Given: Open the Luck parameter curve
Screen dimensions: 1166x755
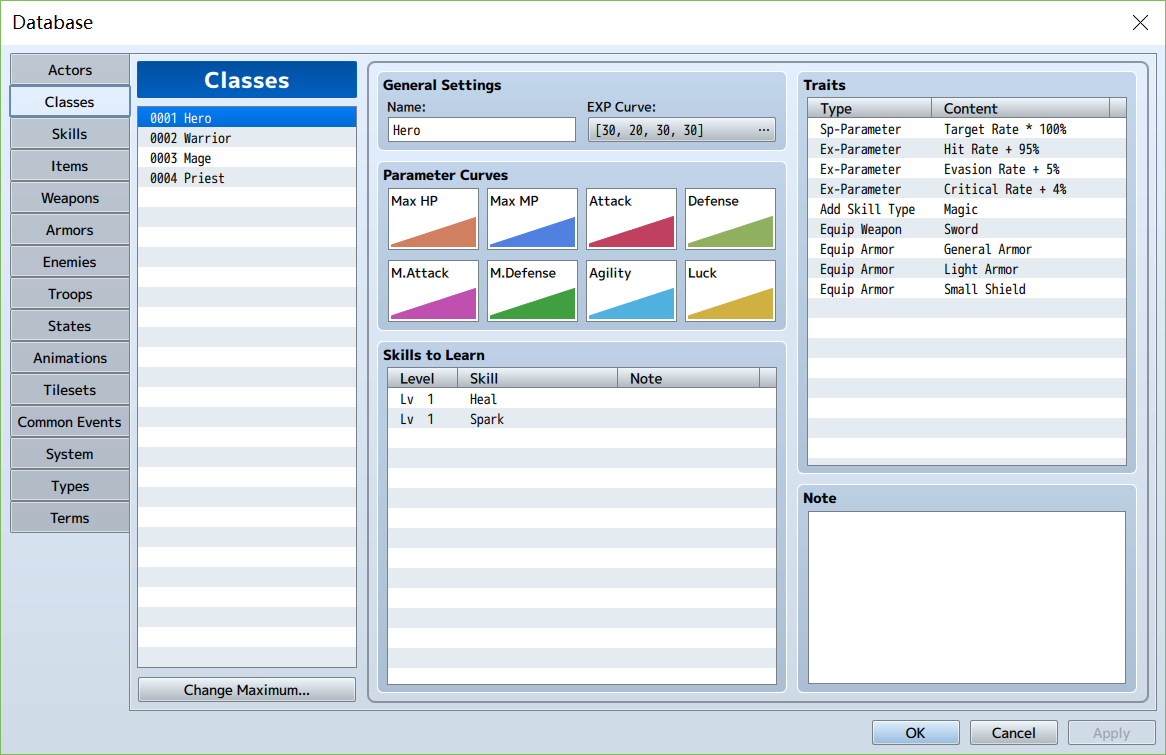Looking at the screenshot, I should pos(730,291).
